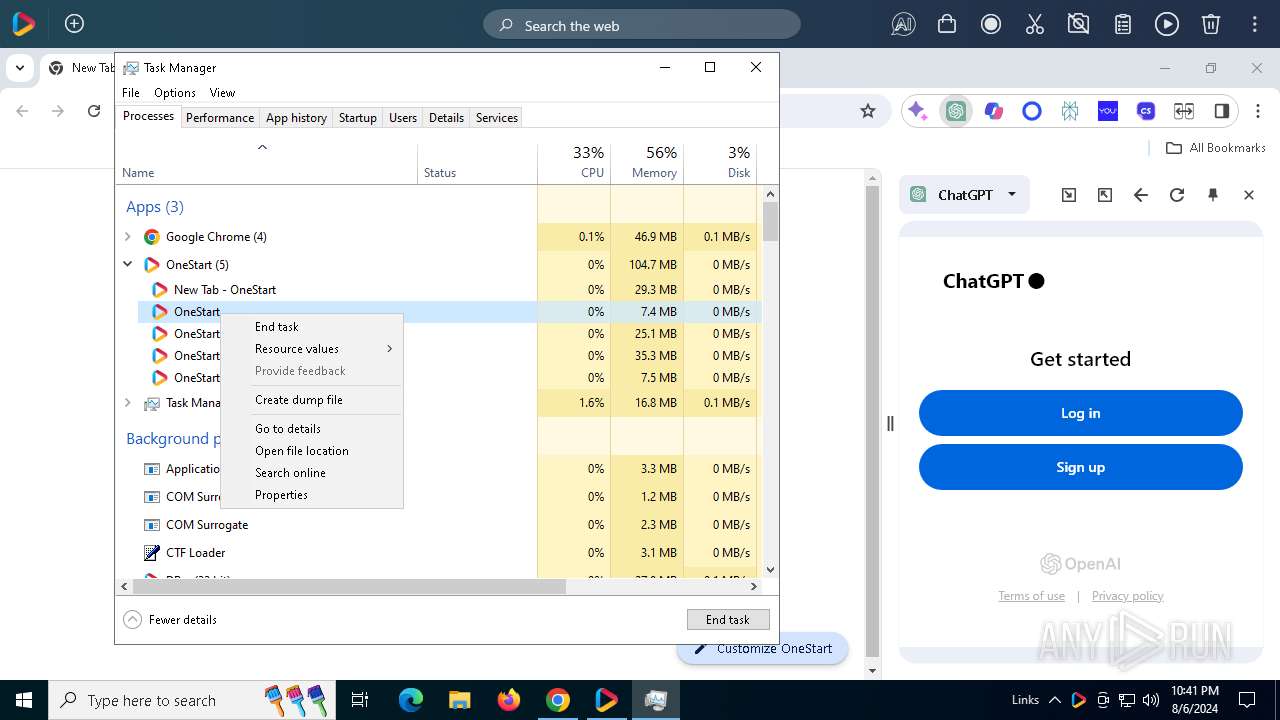This screenshot has width=1280, height=720.
Task: Open the ChatGPT assistant selector dropdown
Action: tap(963, 195)
